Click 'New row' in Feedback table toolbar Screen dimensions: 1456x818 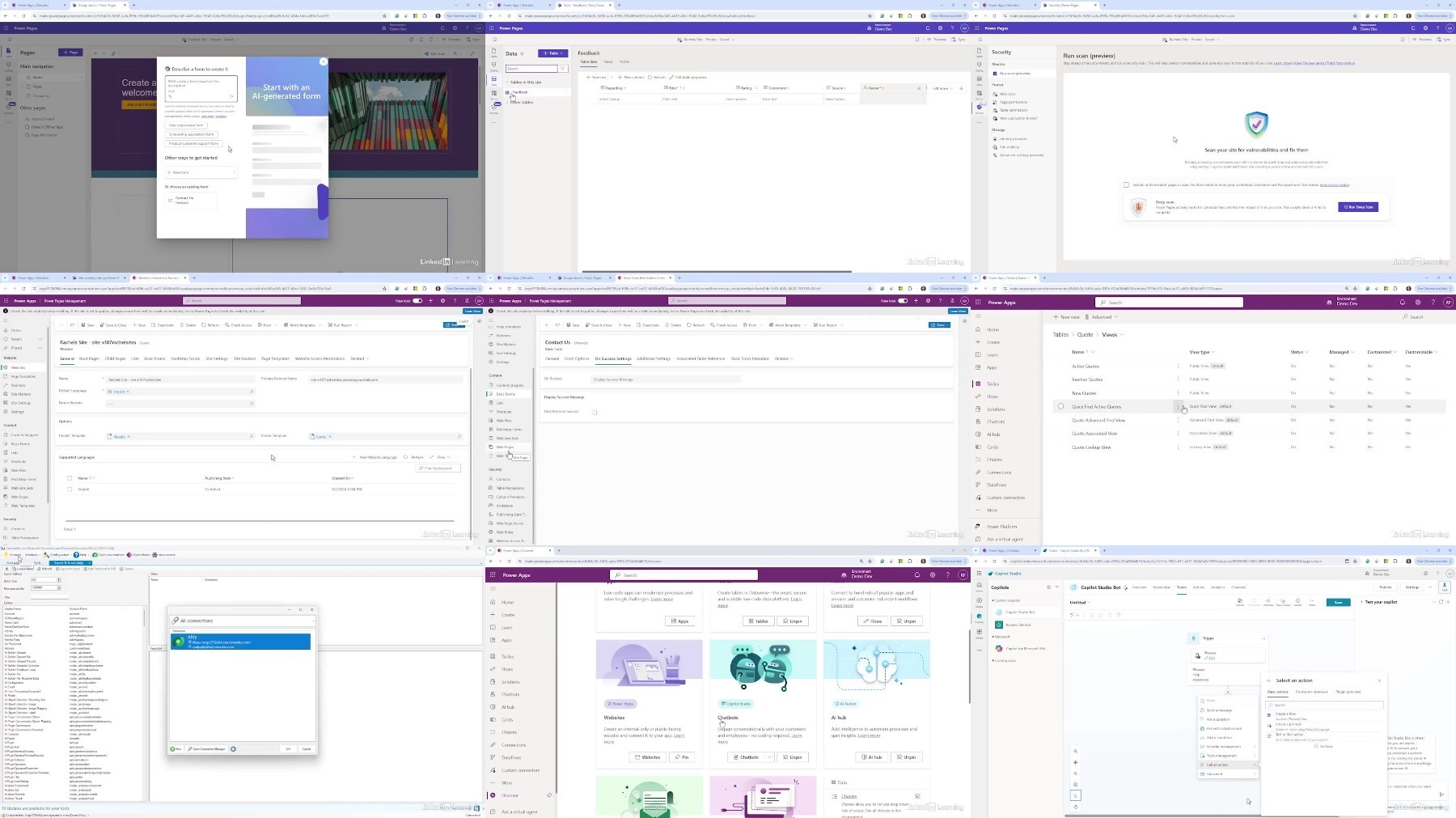tap(597, 78)
